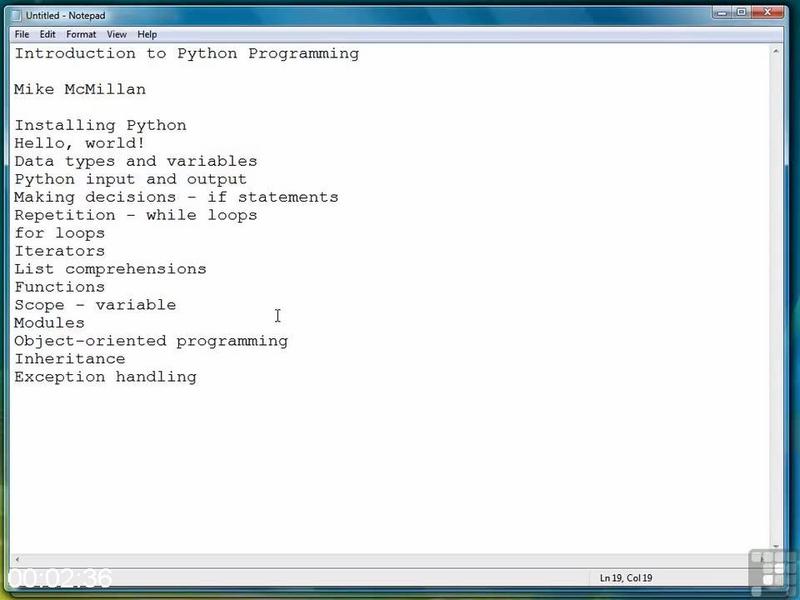Maximize the Notepad window
The width and height of the screenshot is (800, 600).
[x=741, y=12]
